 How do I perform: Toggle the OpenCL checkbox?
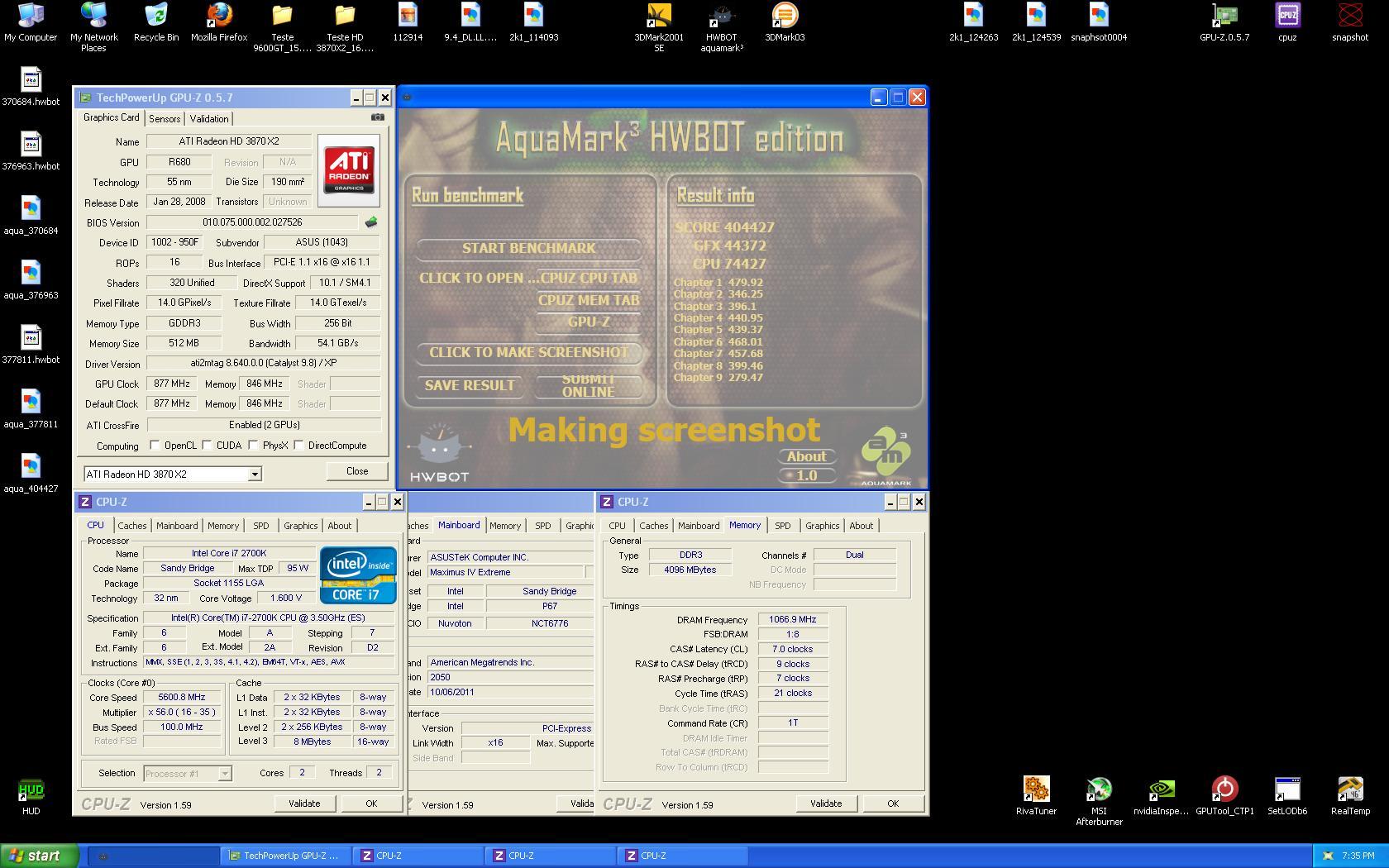[x=155, y=446]
